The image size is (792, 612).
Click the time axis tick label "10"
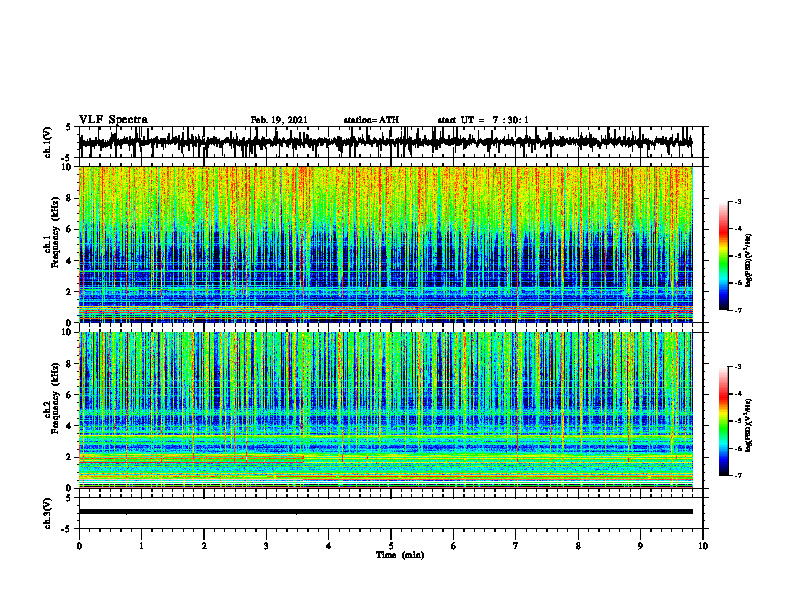click(703, 546)
